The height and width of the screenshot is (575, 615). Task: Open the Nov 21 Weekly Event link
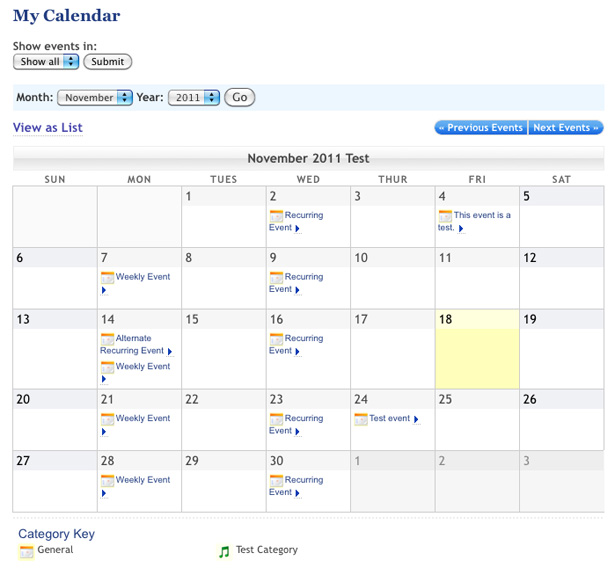click(x=143, y=419)
